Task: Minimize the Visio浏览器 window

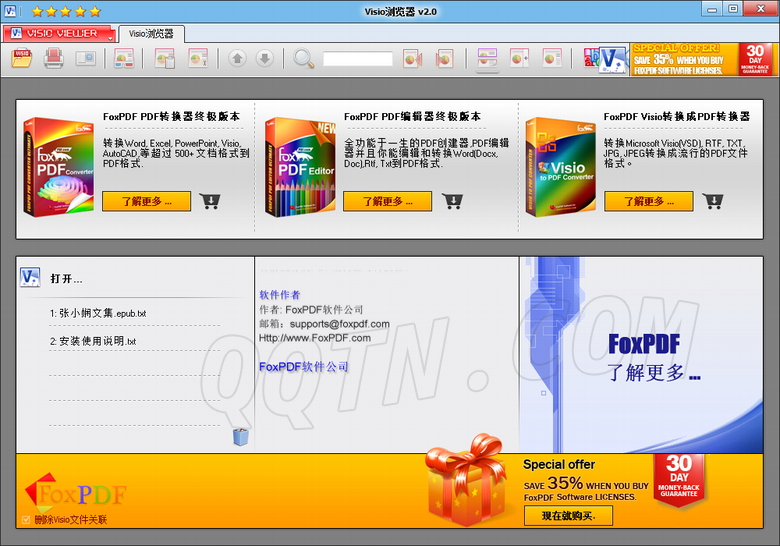Action: [x=712, y=9]
